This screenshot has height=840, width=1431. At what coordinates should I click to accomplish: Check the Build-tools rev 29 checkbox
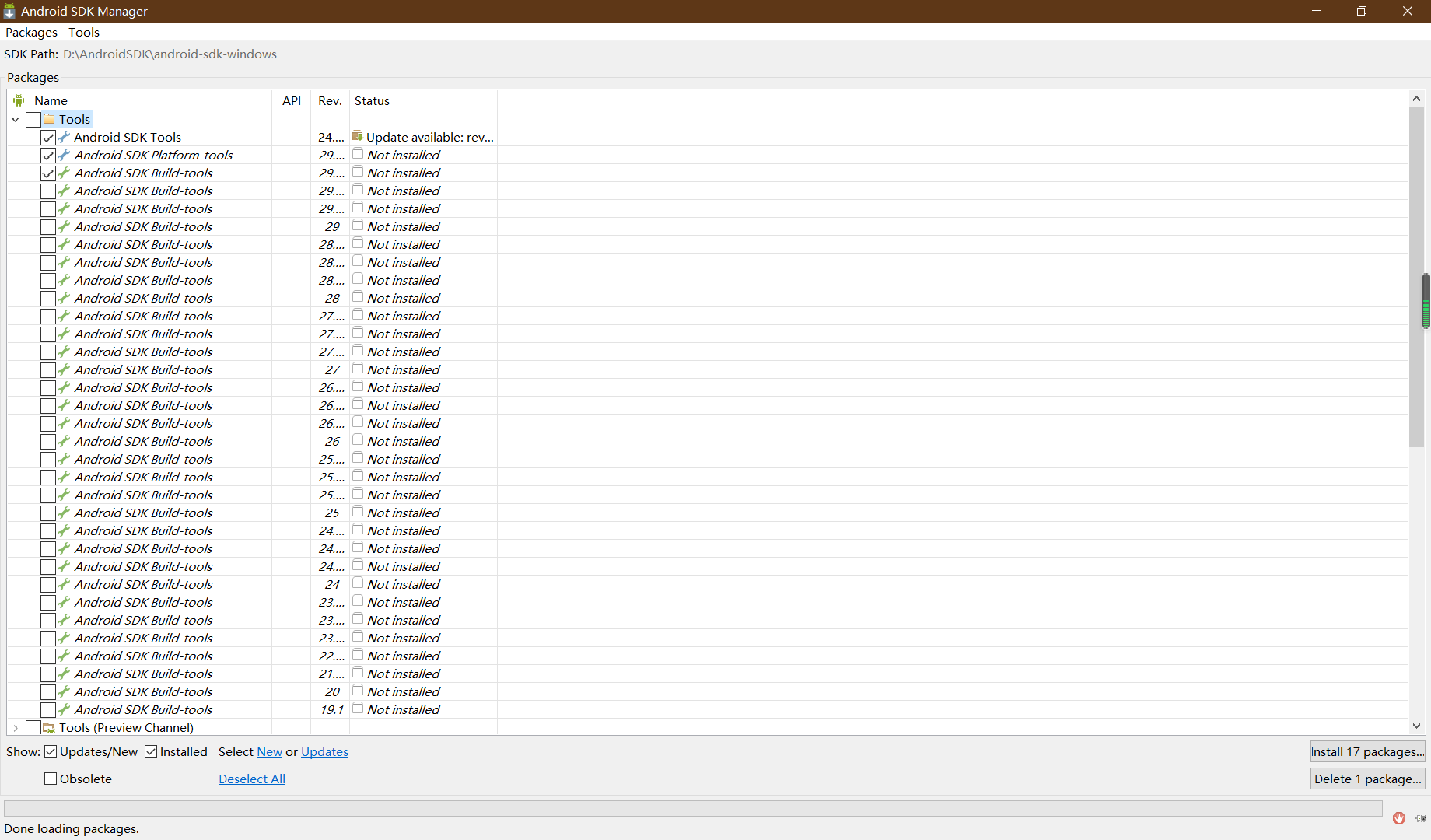[x=48, y=227]
